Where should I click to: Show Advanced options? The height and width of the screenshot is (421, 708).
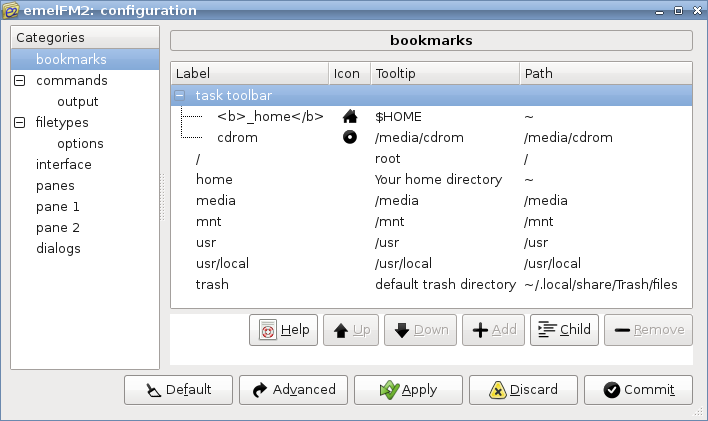(293, 390)
